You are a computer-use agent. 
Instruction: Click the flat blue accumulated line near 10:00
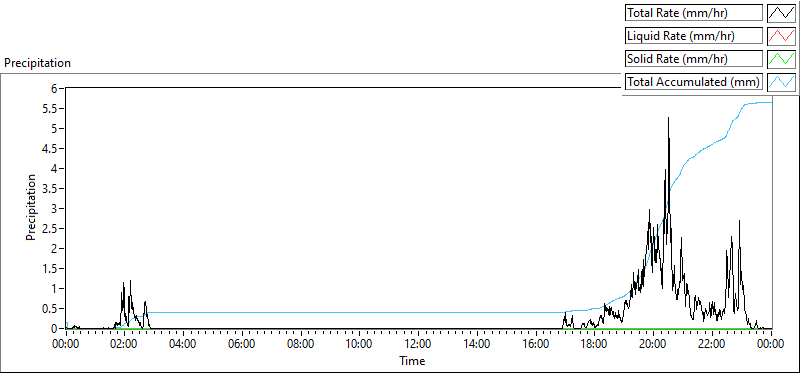coord(359,312)
